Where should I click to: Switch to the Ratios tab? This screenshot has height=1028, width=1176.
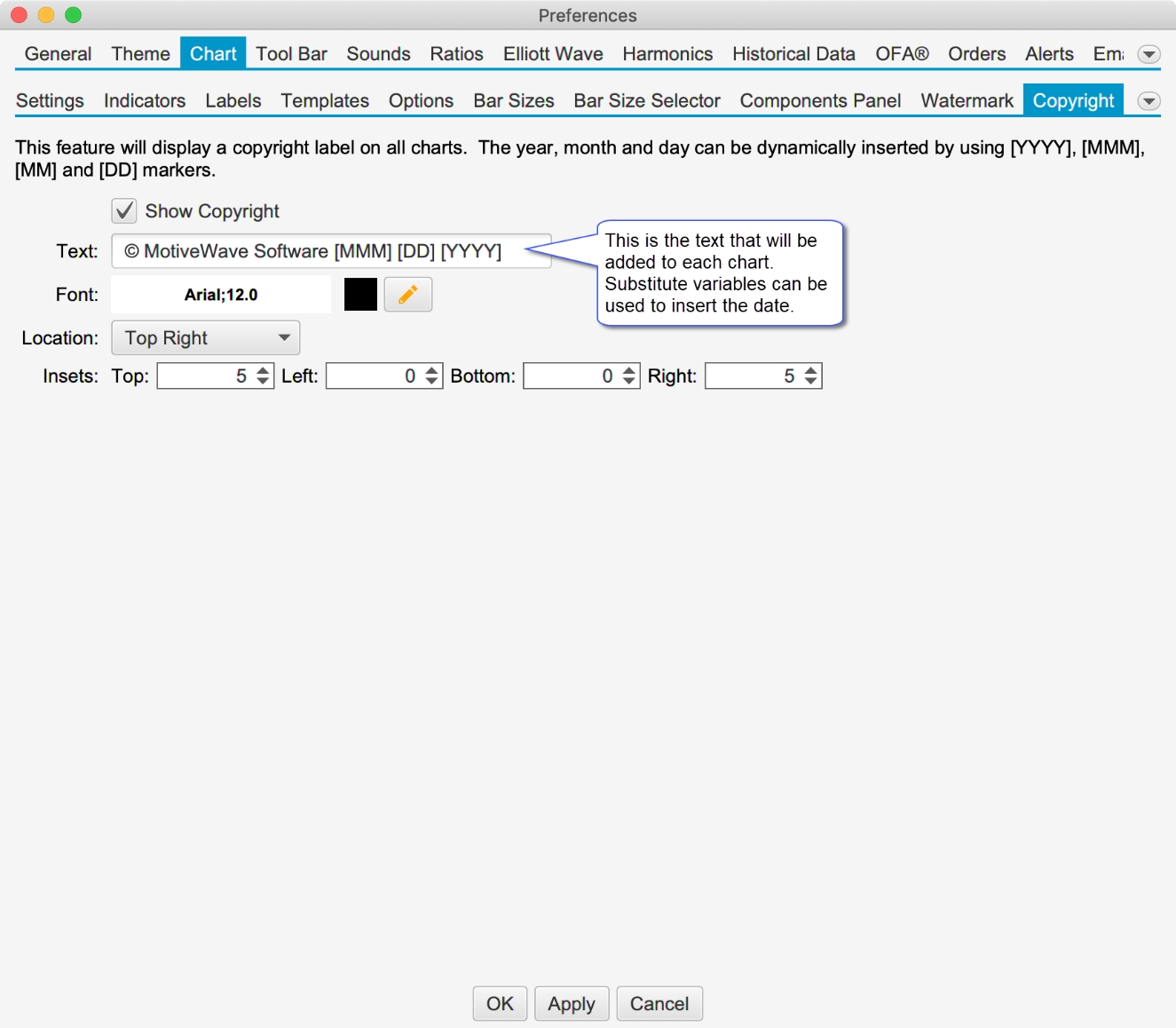(x=457, y=54)
